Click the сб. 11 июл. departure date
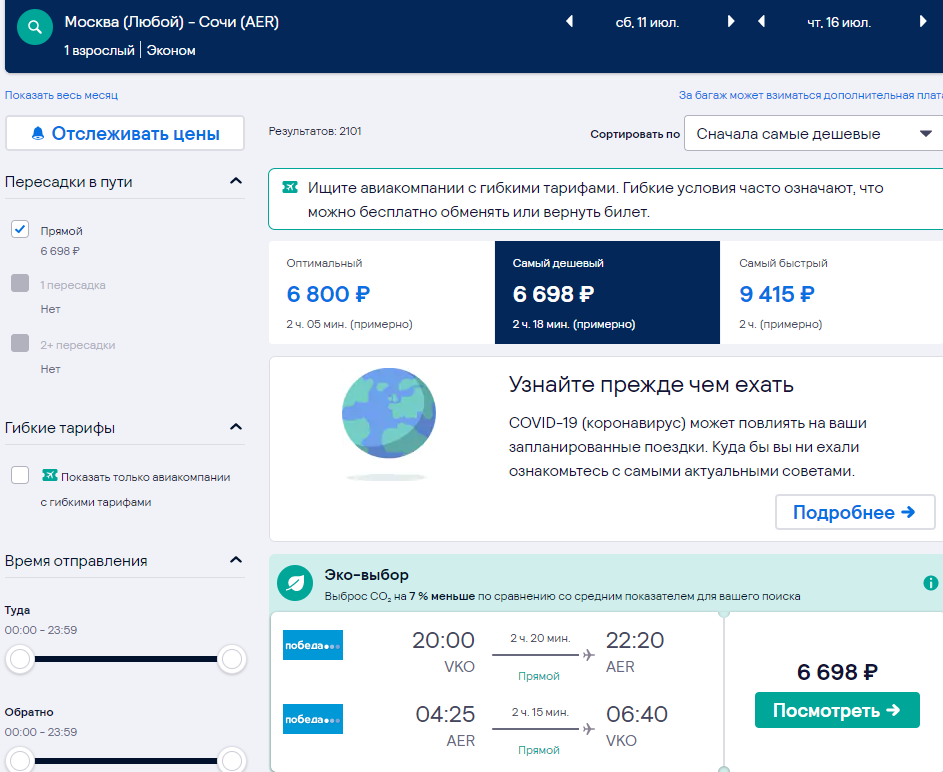943x772 pixels. (647, 22)
